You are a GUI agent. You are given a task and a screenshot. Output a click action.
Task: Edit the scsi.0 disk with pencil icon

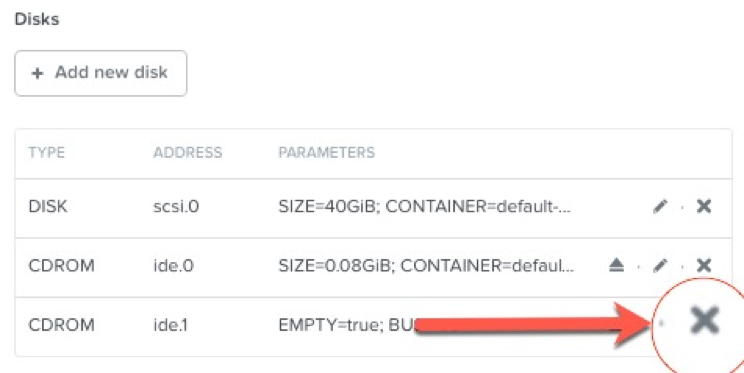660,206
